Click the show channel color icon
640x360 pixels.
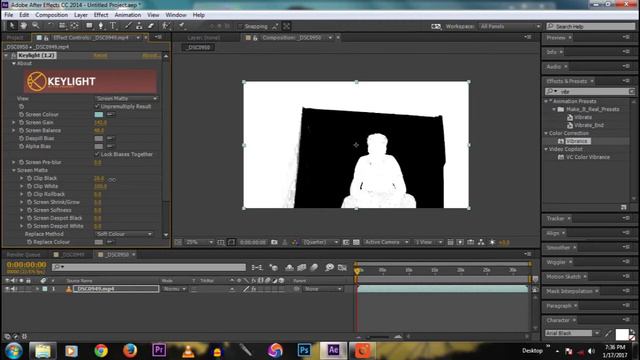click(295, 242)
